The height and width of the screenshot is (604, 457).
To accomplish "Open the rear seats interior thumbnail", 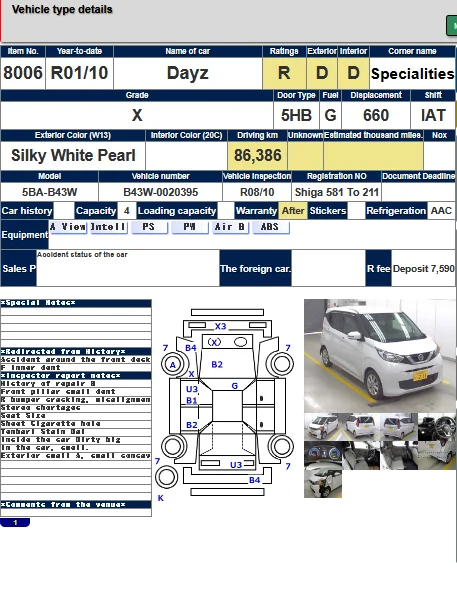I will [x=398, y=455].
